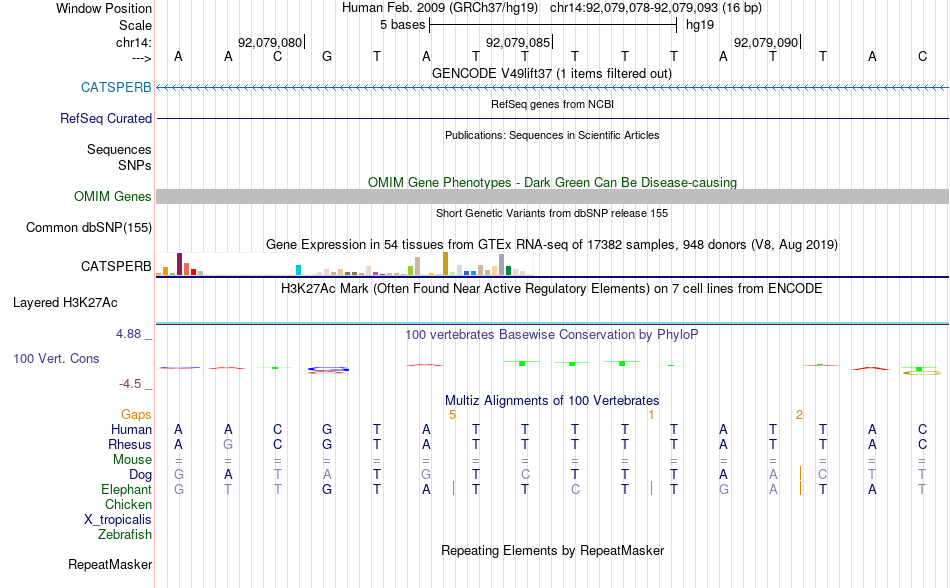Click the H3K27Ac Mark track title
950x588 pixels.
click(x=552, y=289)
